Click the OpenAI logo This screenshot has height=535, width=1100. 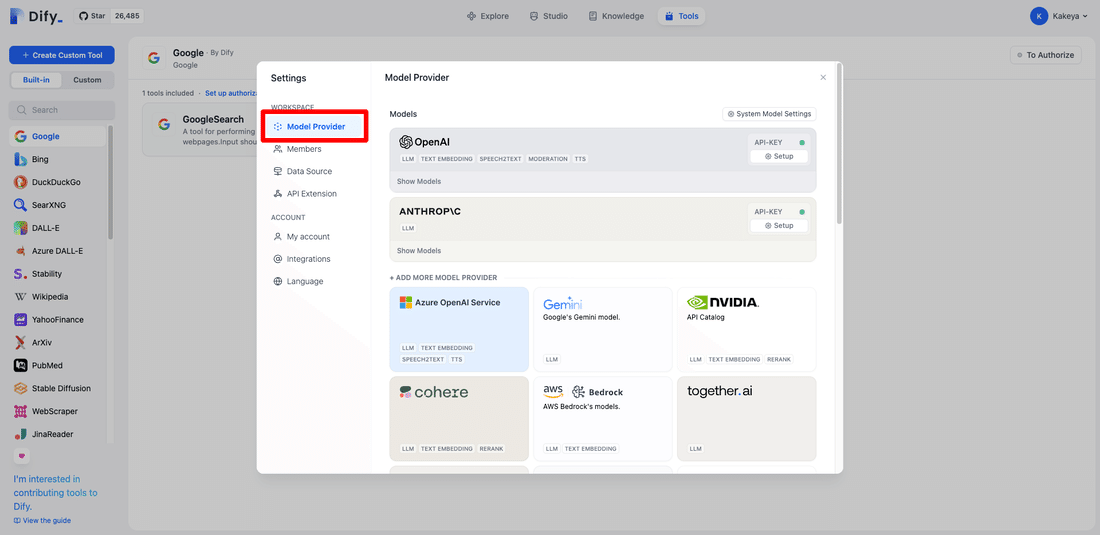coord(424,142)
